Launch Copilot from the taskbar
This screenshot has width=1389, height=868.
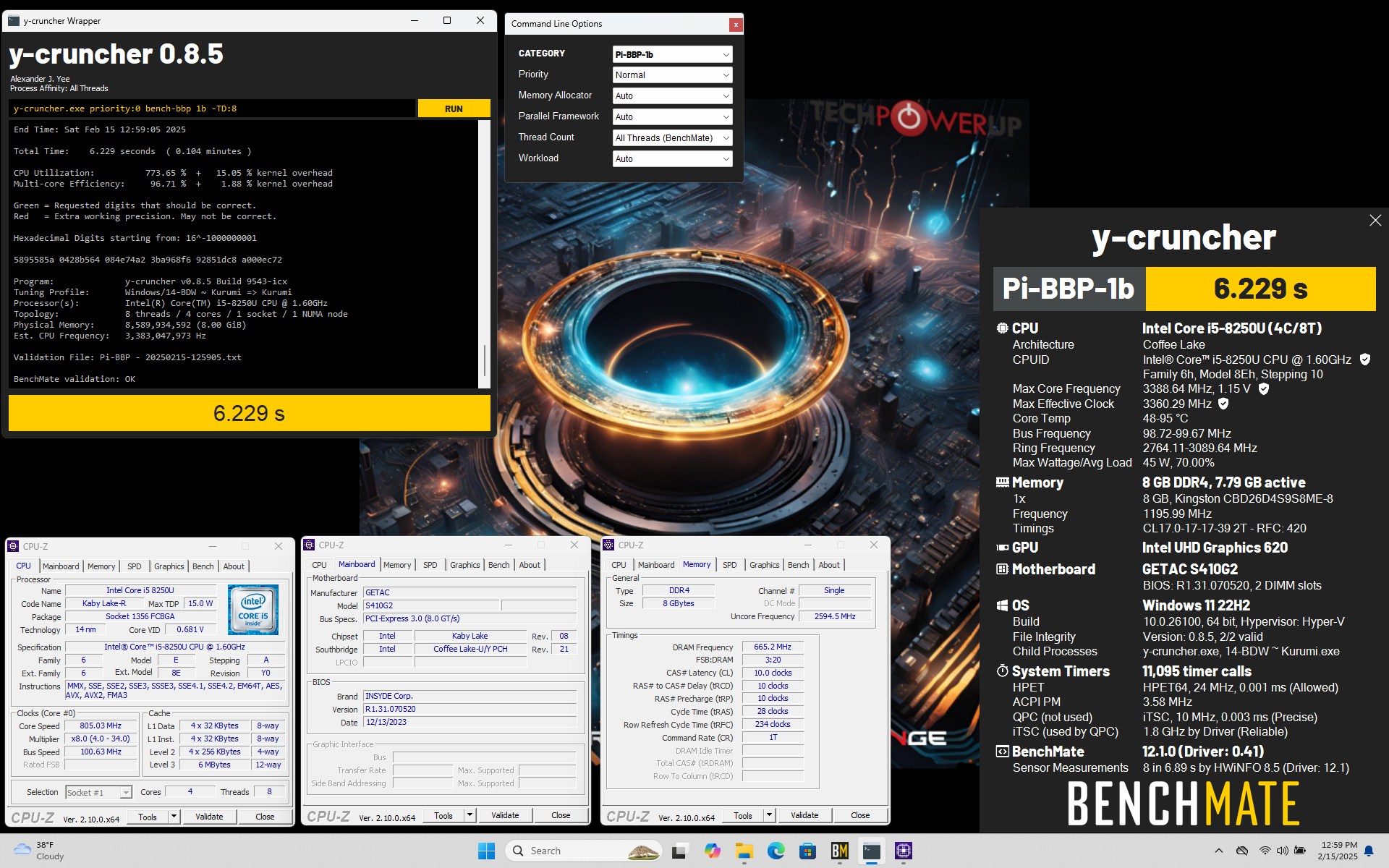[713, 851]
